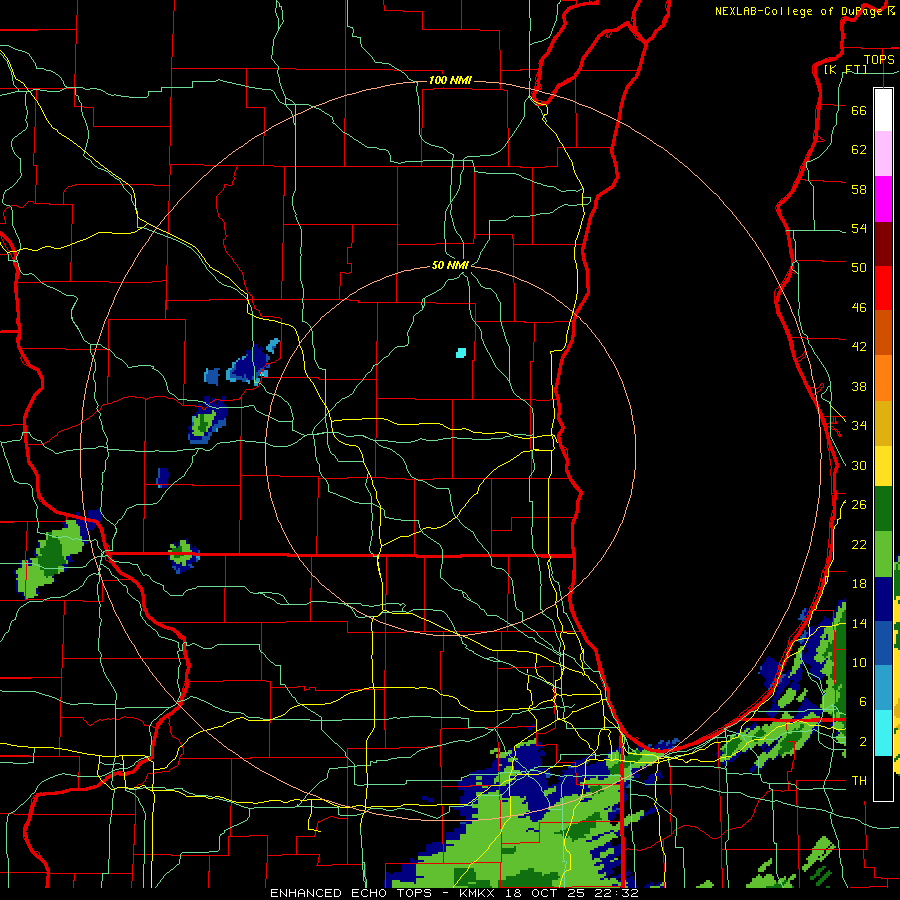Screen dimensions: 900x900
Task: Click the "KMKX" radar site identifier
Action: point(480,893)
